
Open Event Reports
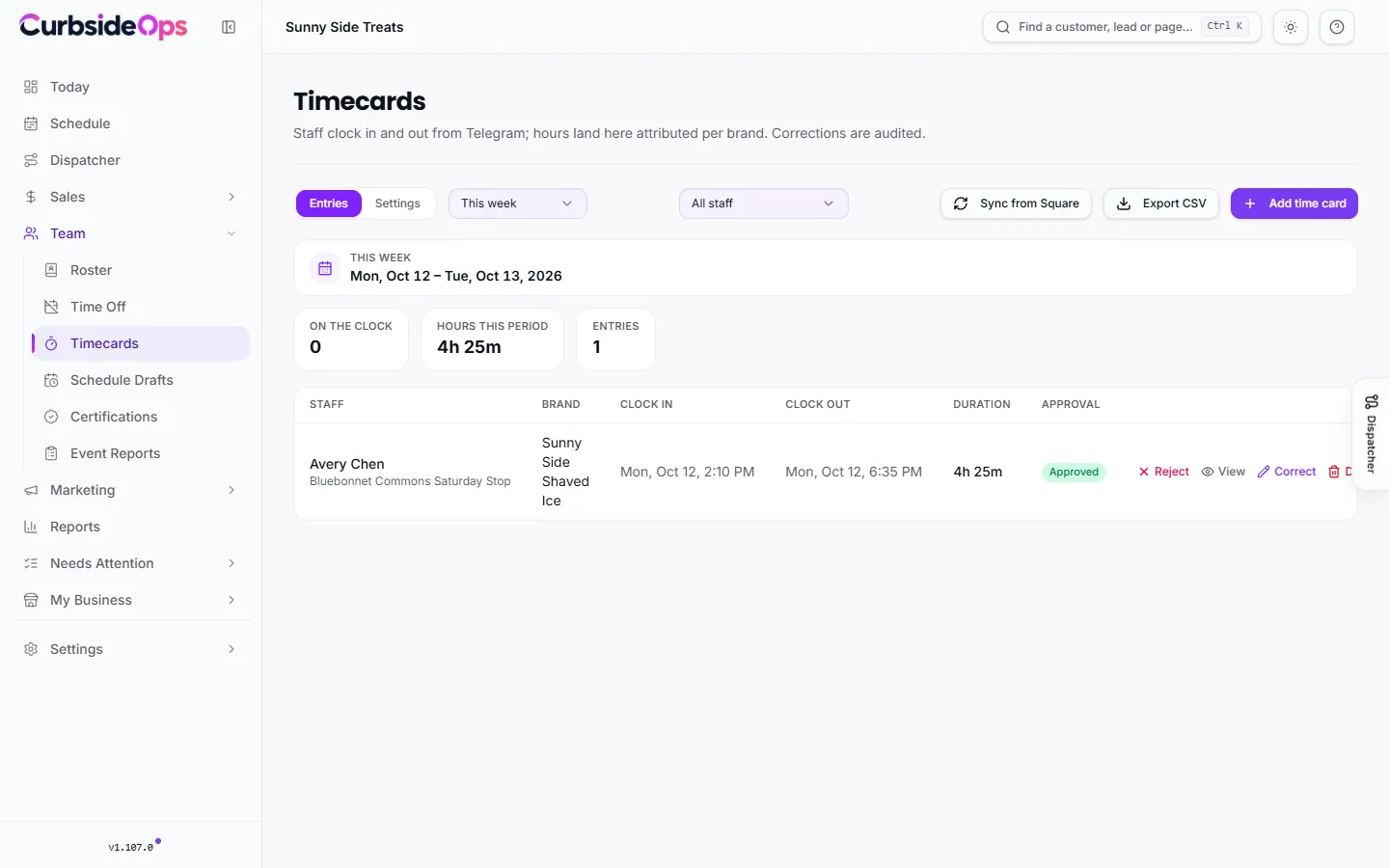[x=141, y=453]
